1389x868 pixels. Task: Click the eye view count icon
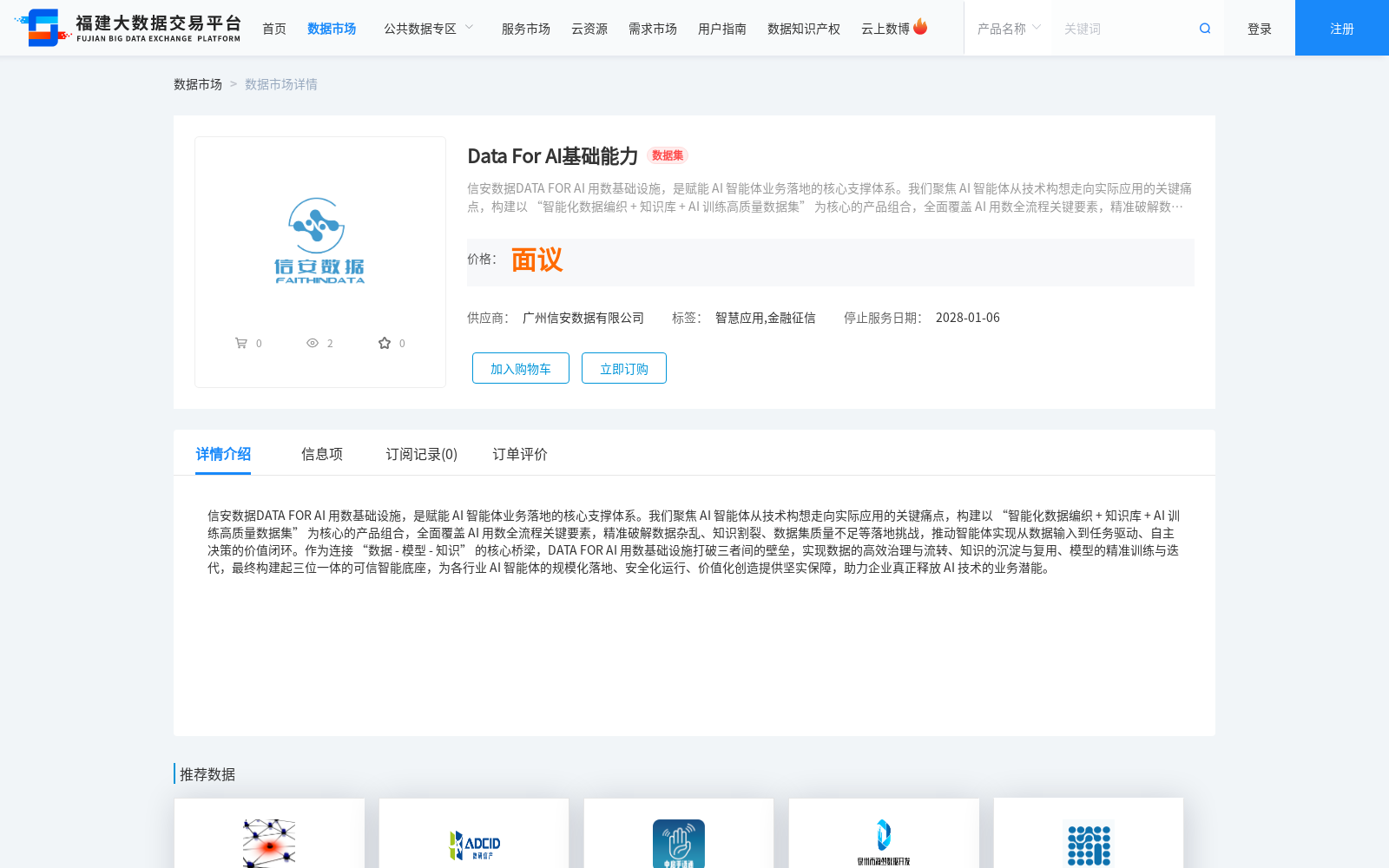point(313,343)
